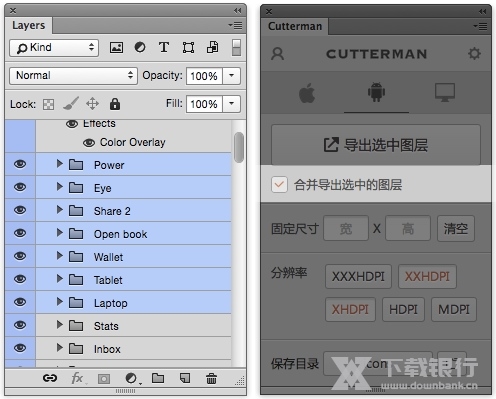Screen dimensions: 496x399
Task: Toggle the MDPI resolution button
Action: 454,310
